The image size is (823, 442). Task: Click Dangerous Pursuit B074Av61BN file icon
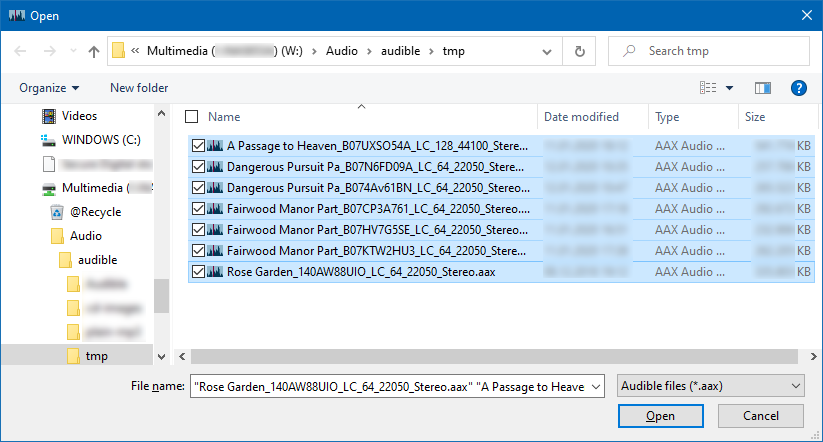coord(215,187)
